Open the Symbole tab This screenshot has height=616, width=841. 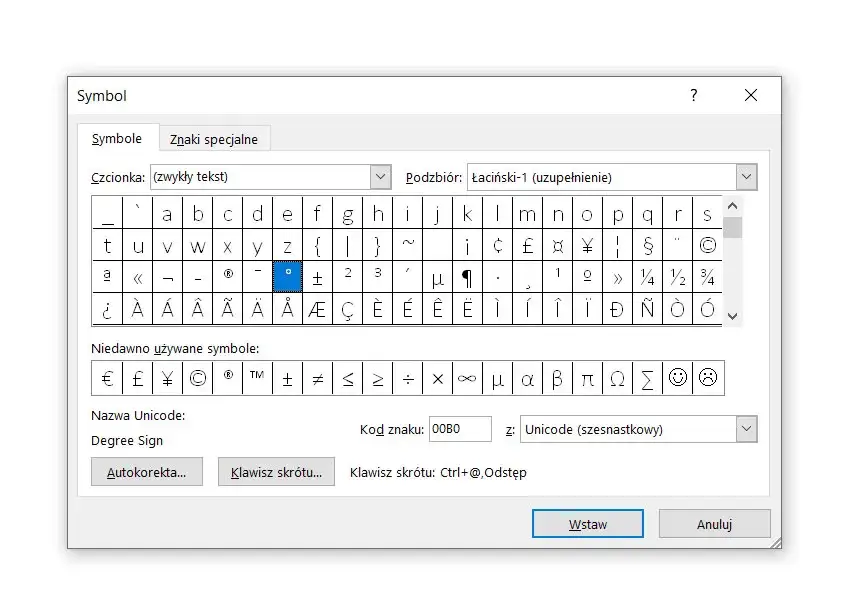pos(117,138)
